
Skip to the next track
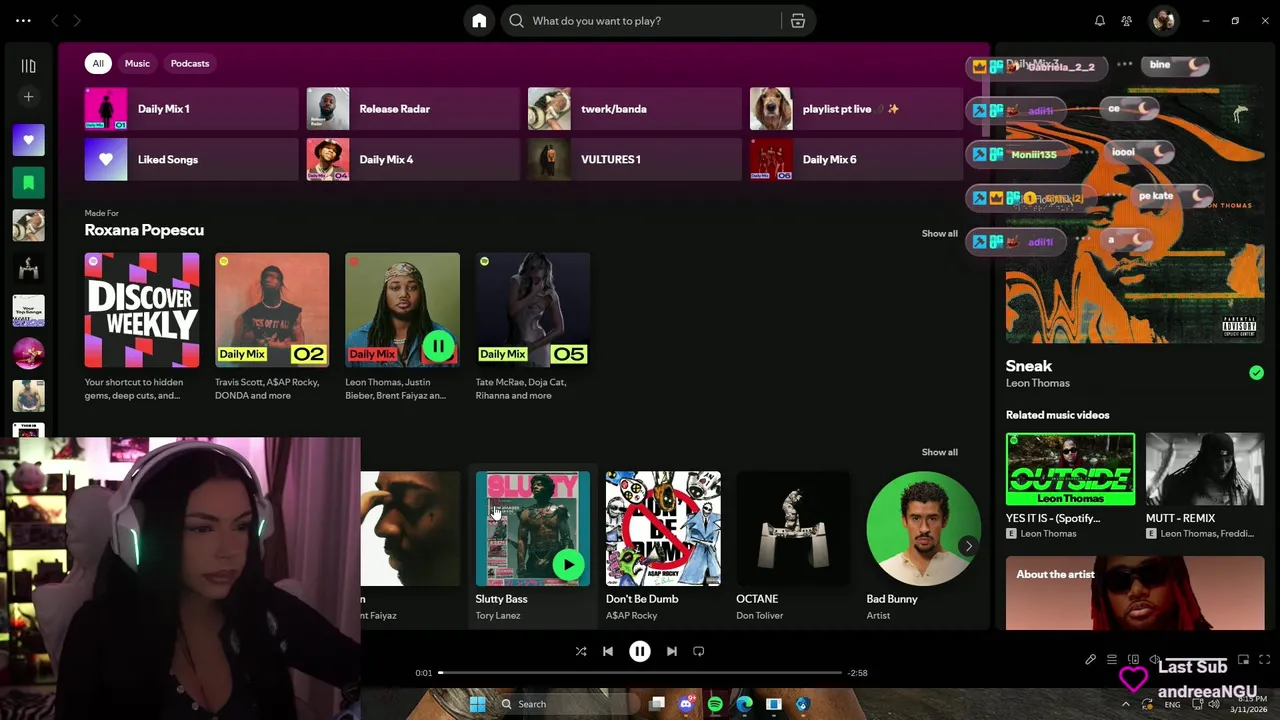672,651
